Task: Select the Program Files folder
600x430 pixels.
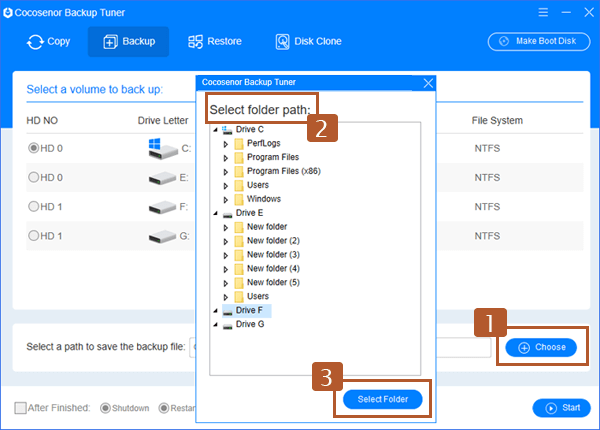Action: pyautogui.click(x=273, y=157)
